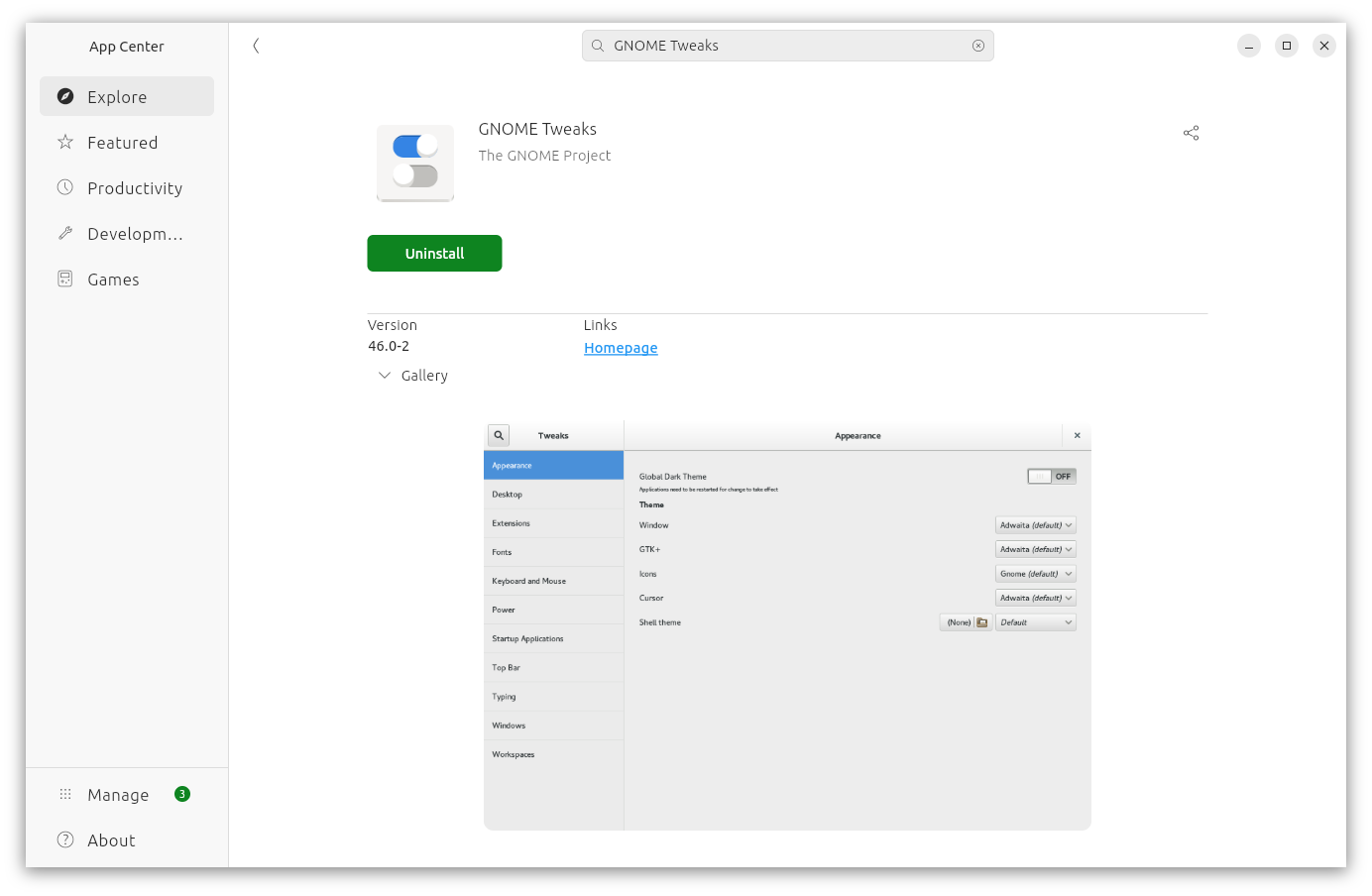This screenshot has height=896, width=1372.
Task: Open the Development category
Action: [127, 233]
